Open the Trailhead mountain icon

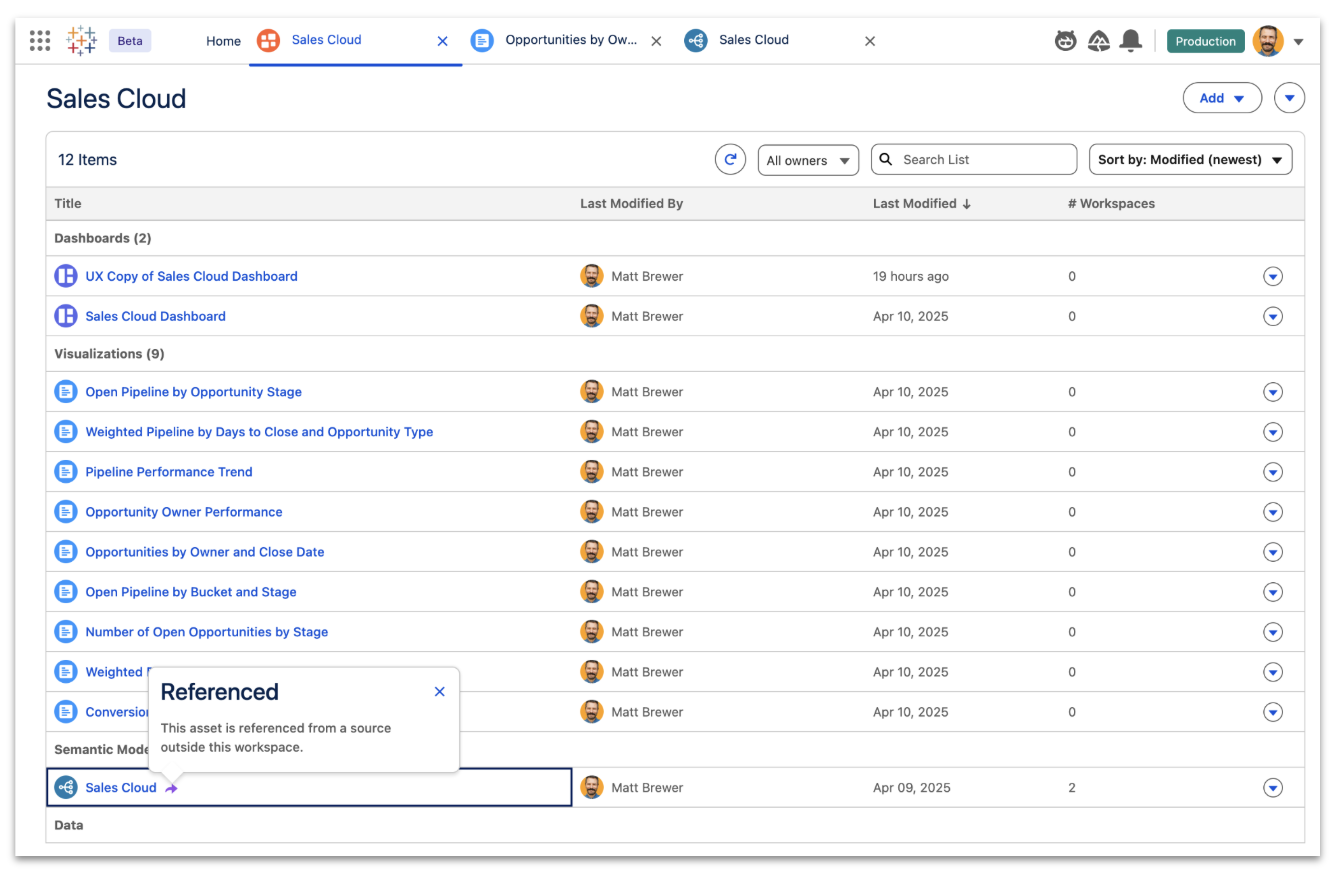coord(1099,41)
